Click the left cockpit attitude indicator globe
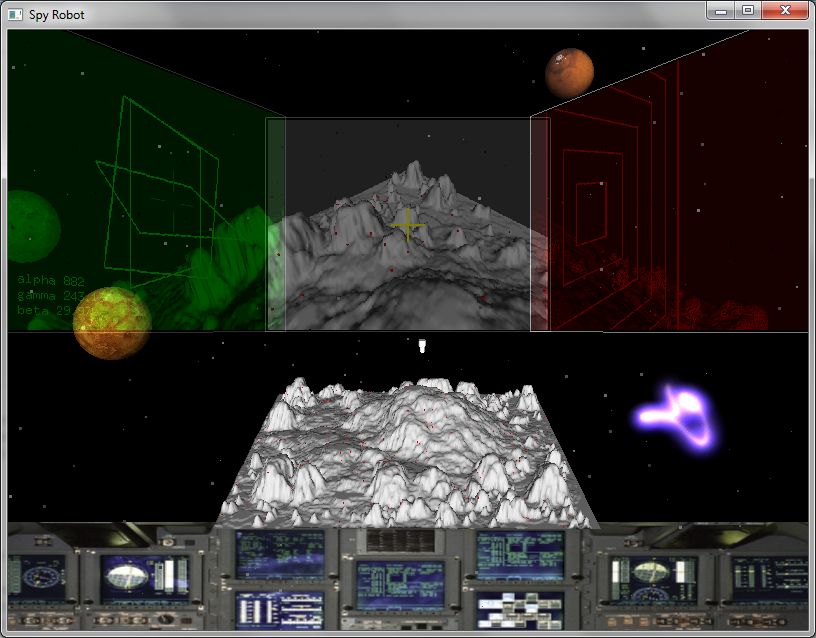This screenshot has width=816, height=638. click(126, 577)
